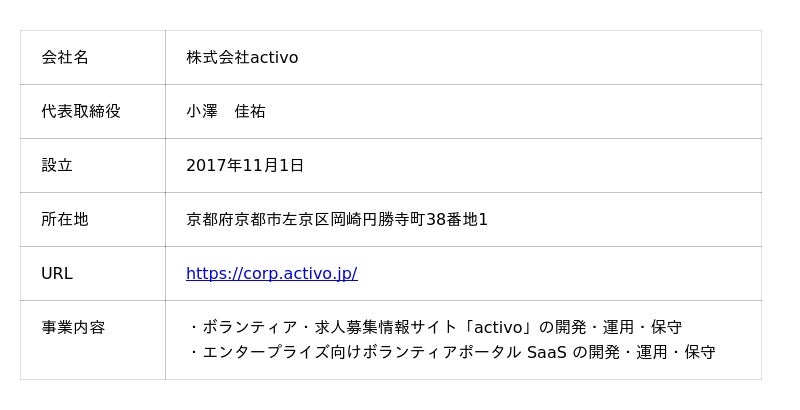Click the URL row label
The height and width of the screenshot is (410, 800).
coord(57,273)
